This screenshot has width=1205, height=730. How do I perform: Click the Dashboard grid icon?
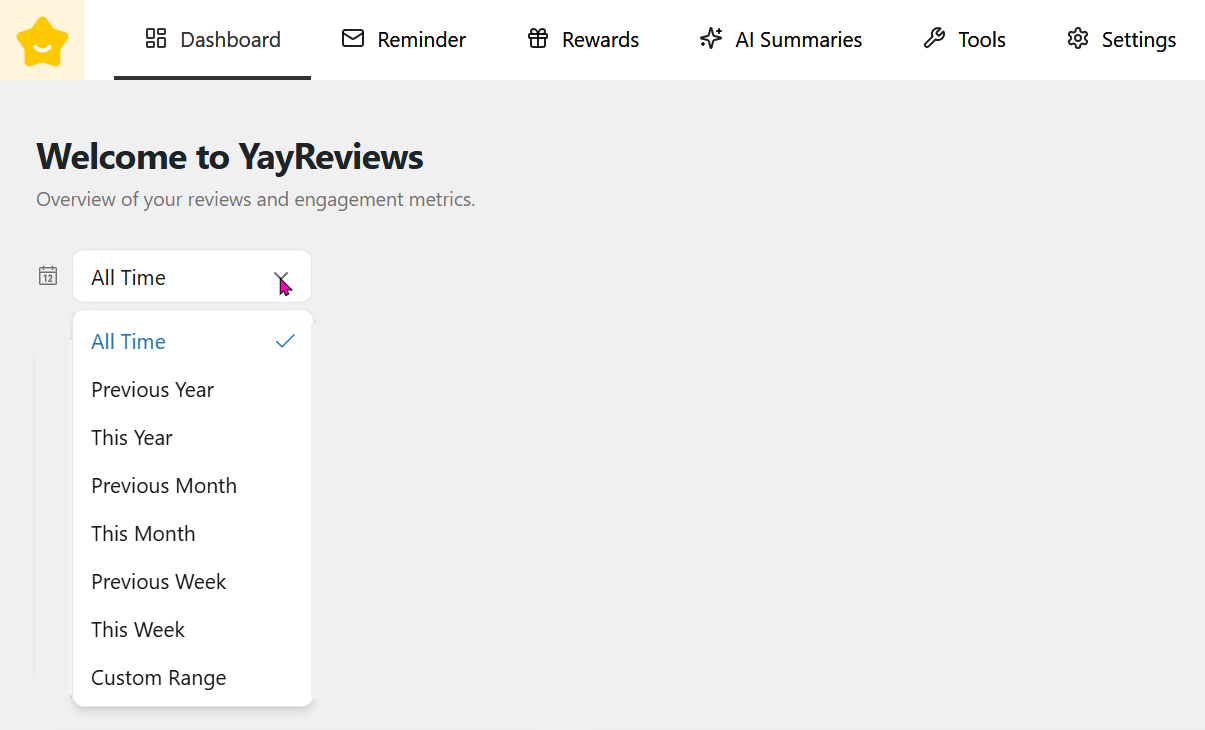coord(155,39)
